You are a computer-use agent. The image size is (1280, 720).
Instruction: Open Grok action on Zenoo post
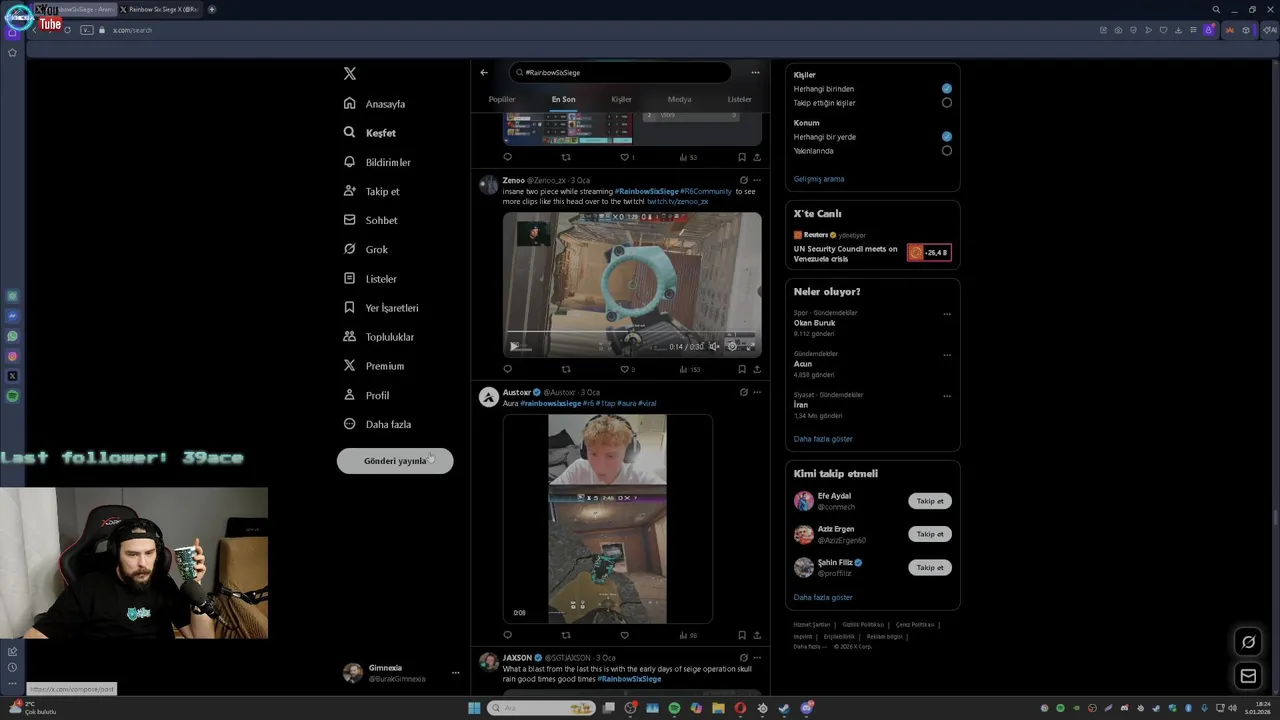click(x=743, y=180)
